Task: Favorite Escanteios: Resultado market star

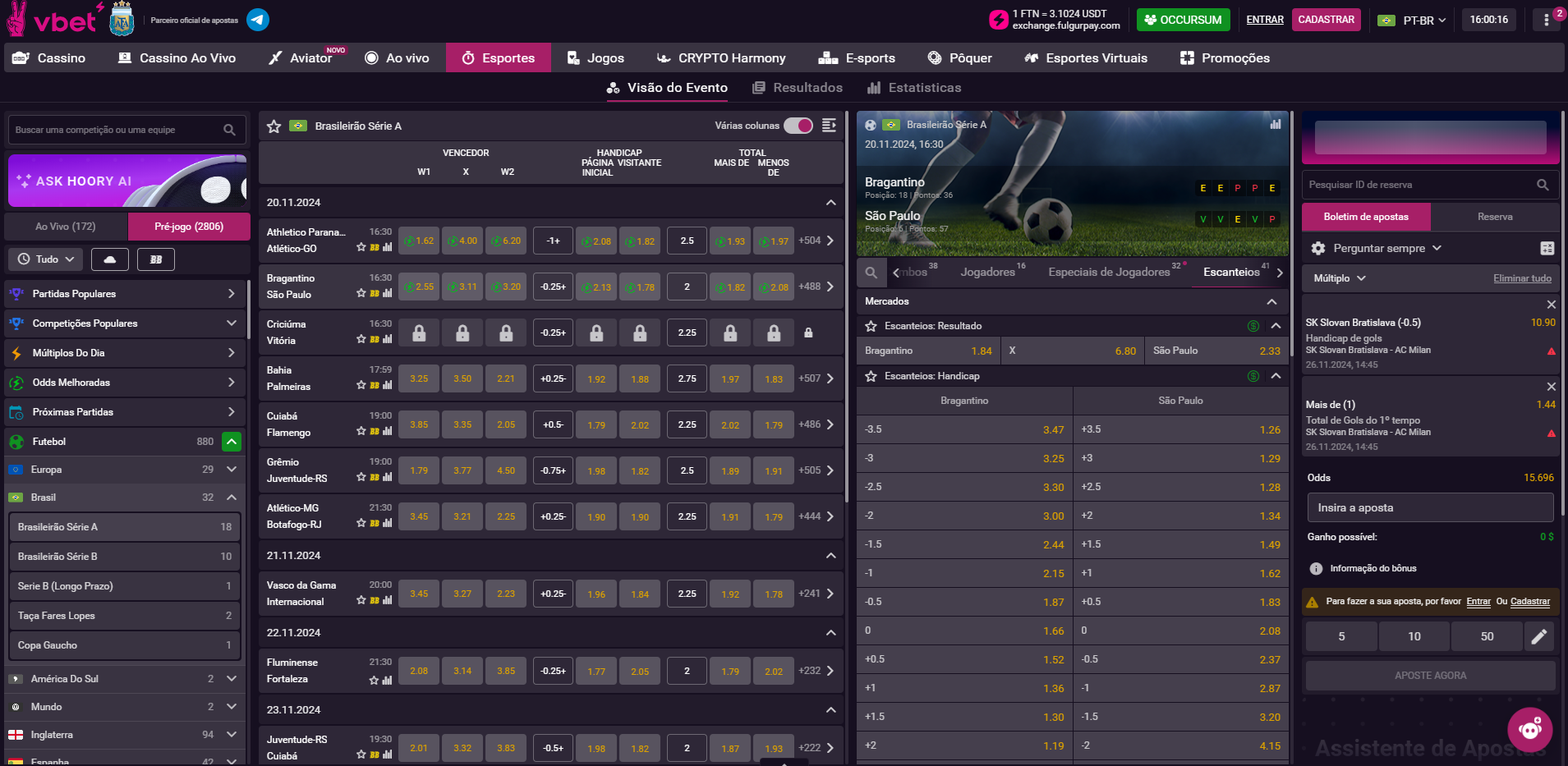Action: (871, 326)
